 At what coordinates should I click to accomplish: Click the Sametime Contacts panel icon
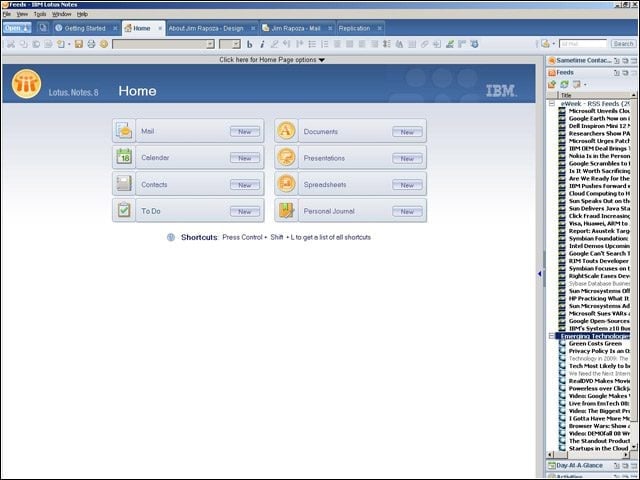tap(552, 61)
